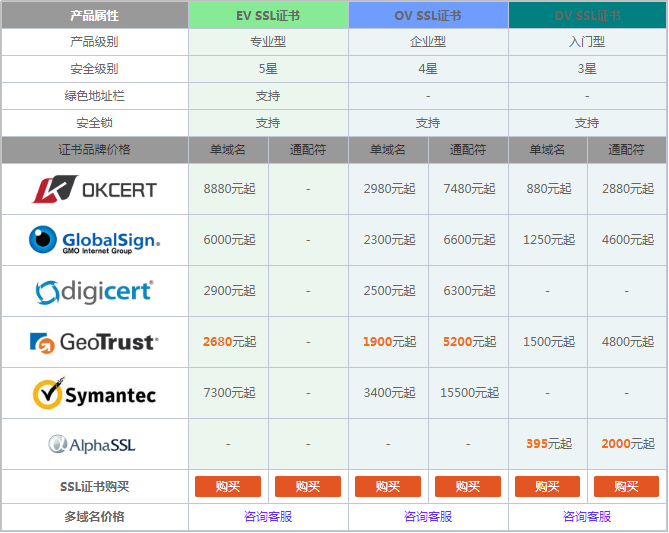Open 咨询客服 link under EV SSL
This screenshot has width=669, height=533.
[x=268, y=517]
